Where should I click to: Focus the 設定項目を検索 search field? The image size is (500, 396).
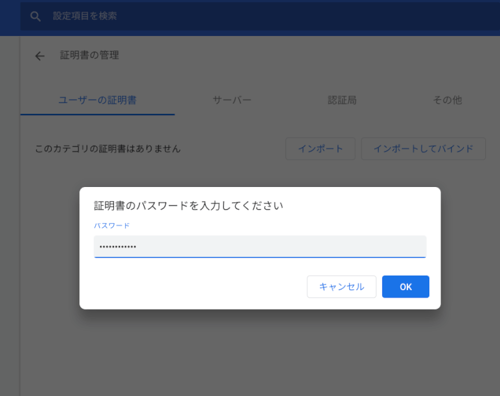pyautogui.click(x=260, y=16)
